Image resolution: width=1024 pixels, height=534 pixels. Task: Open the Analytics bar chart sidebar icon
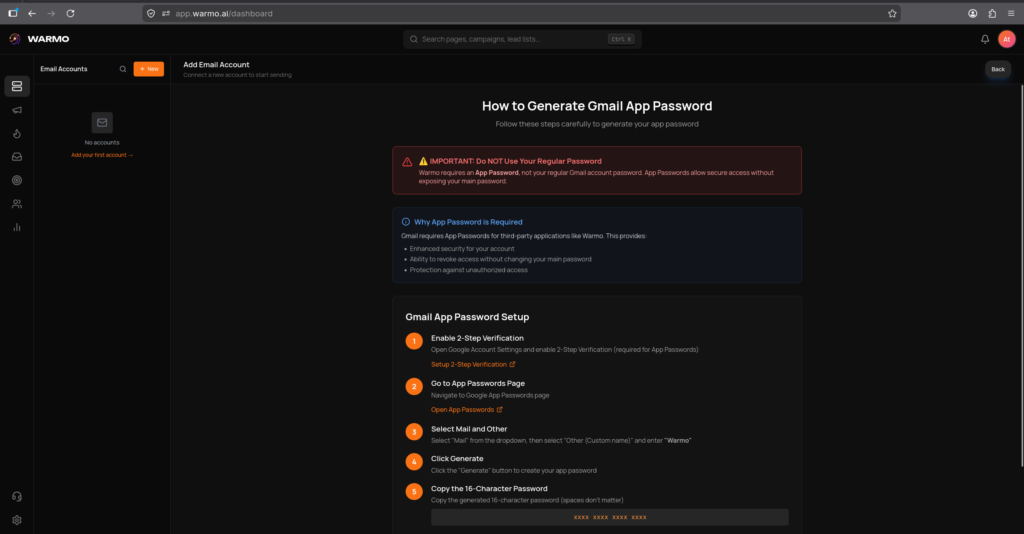pos(17,227)
